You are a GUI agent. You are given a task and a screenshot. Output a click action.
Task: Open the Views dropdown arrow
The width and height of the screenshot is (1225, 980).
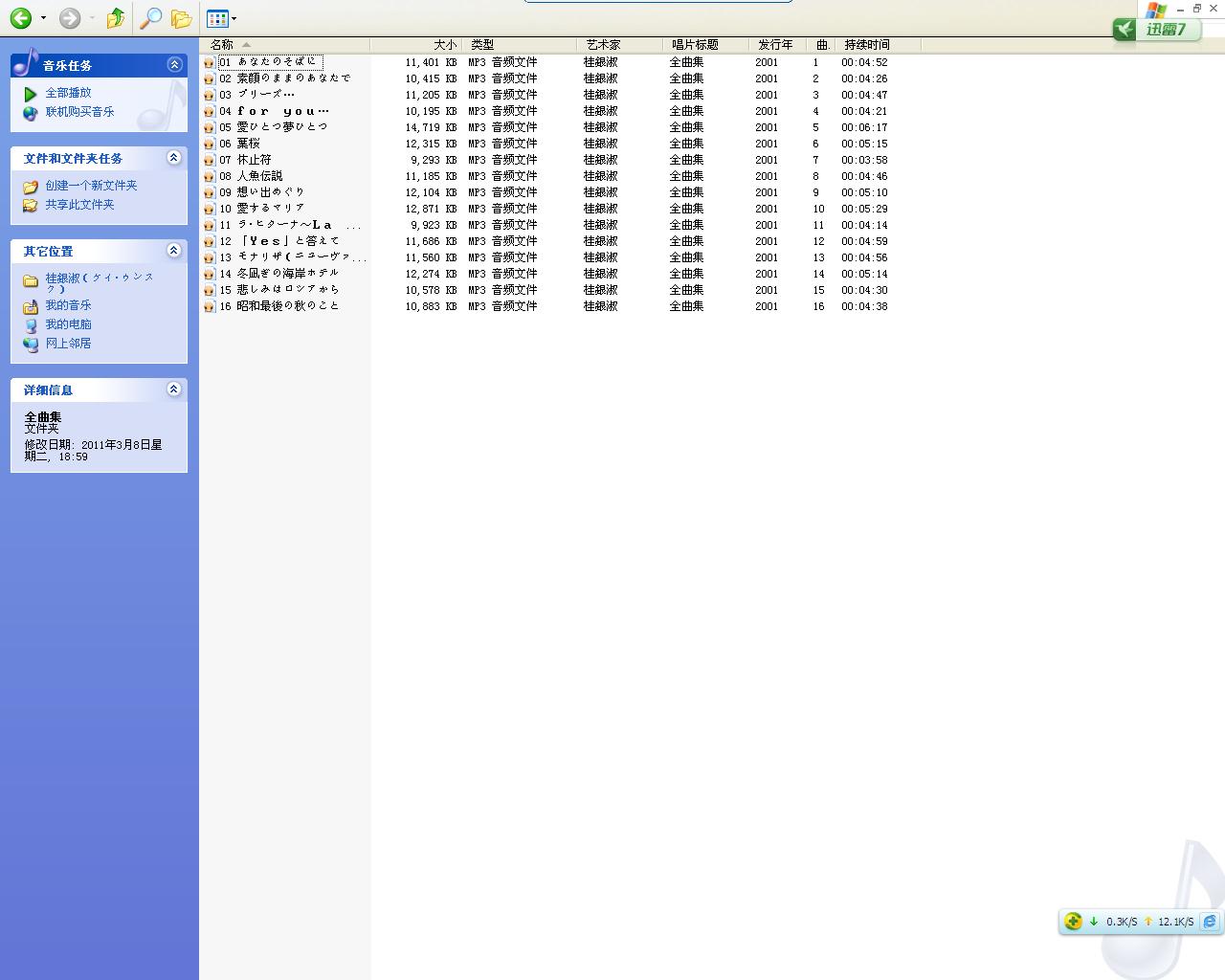(234, 18)
